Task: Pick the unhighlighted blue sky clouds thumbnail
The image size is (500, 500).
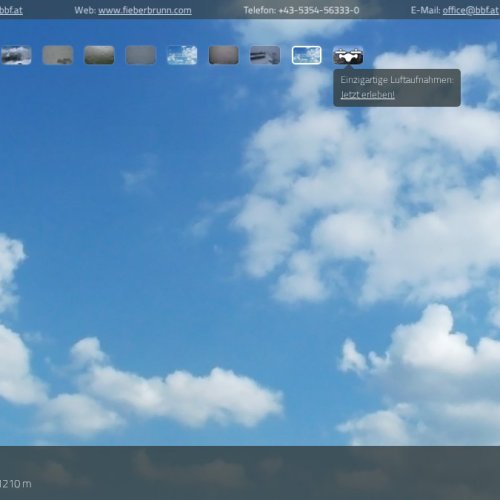Action: click(182, 55)
